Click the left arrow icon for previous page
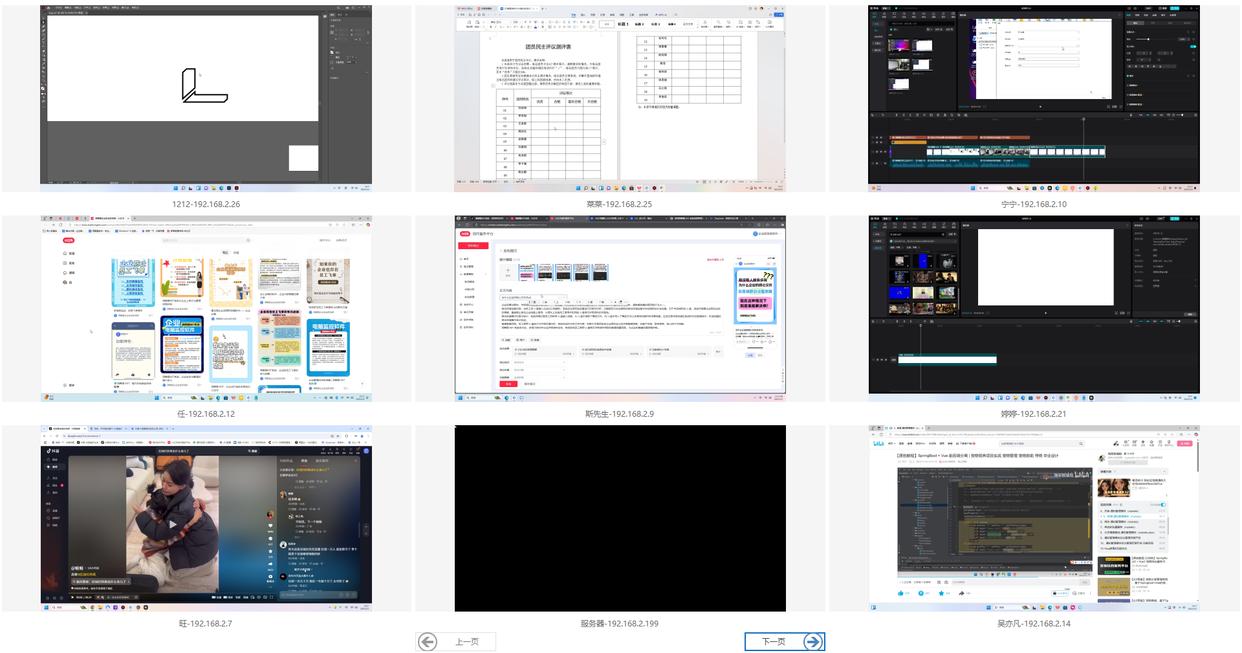 click(428, 642)
